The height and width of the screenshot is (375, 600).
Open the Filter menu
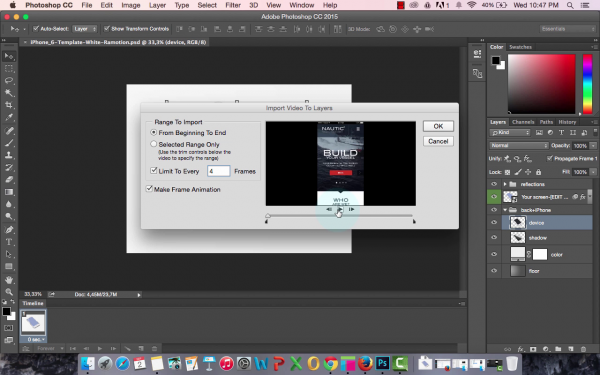(233, 5)
